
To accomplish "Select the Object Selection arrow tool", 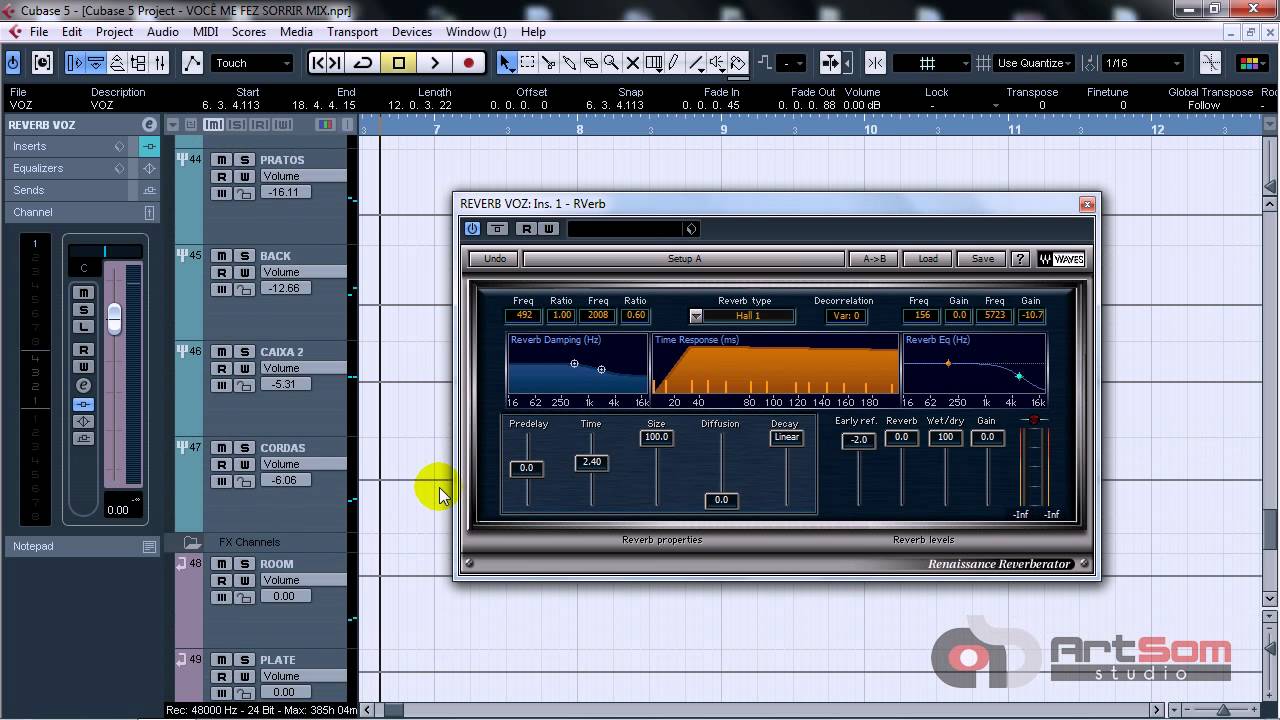I will pos(506,63).
